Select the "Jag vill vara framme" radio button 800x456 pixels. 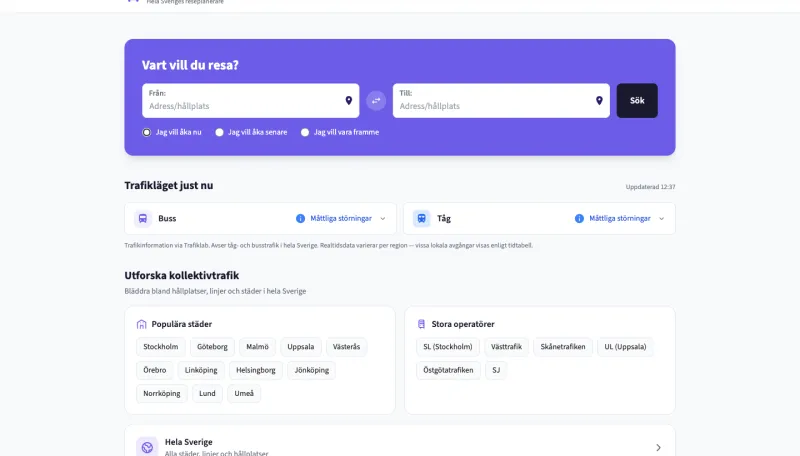pyautogui.click(x=305, y=132)
